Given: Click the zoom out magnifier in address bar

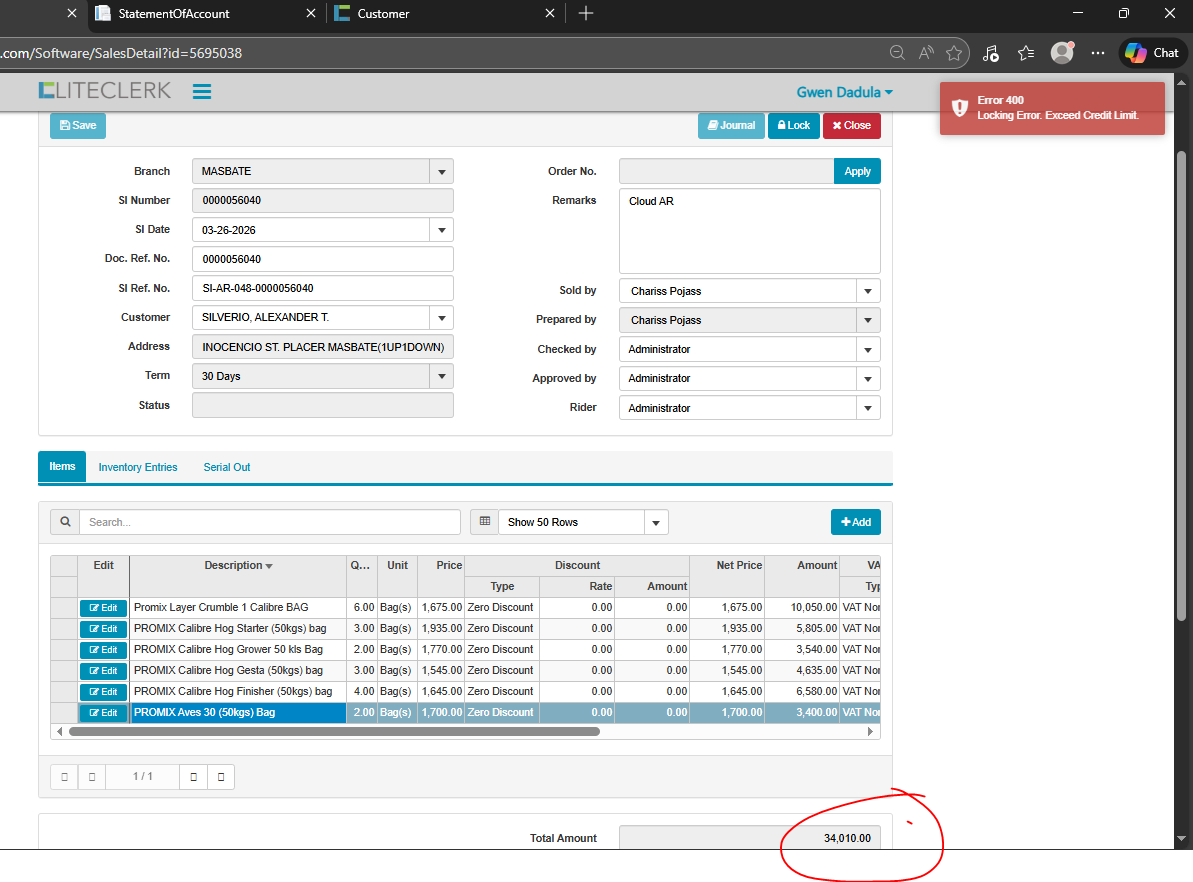Looking at the screenshot, I should (897, 53).
